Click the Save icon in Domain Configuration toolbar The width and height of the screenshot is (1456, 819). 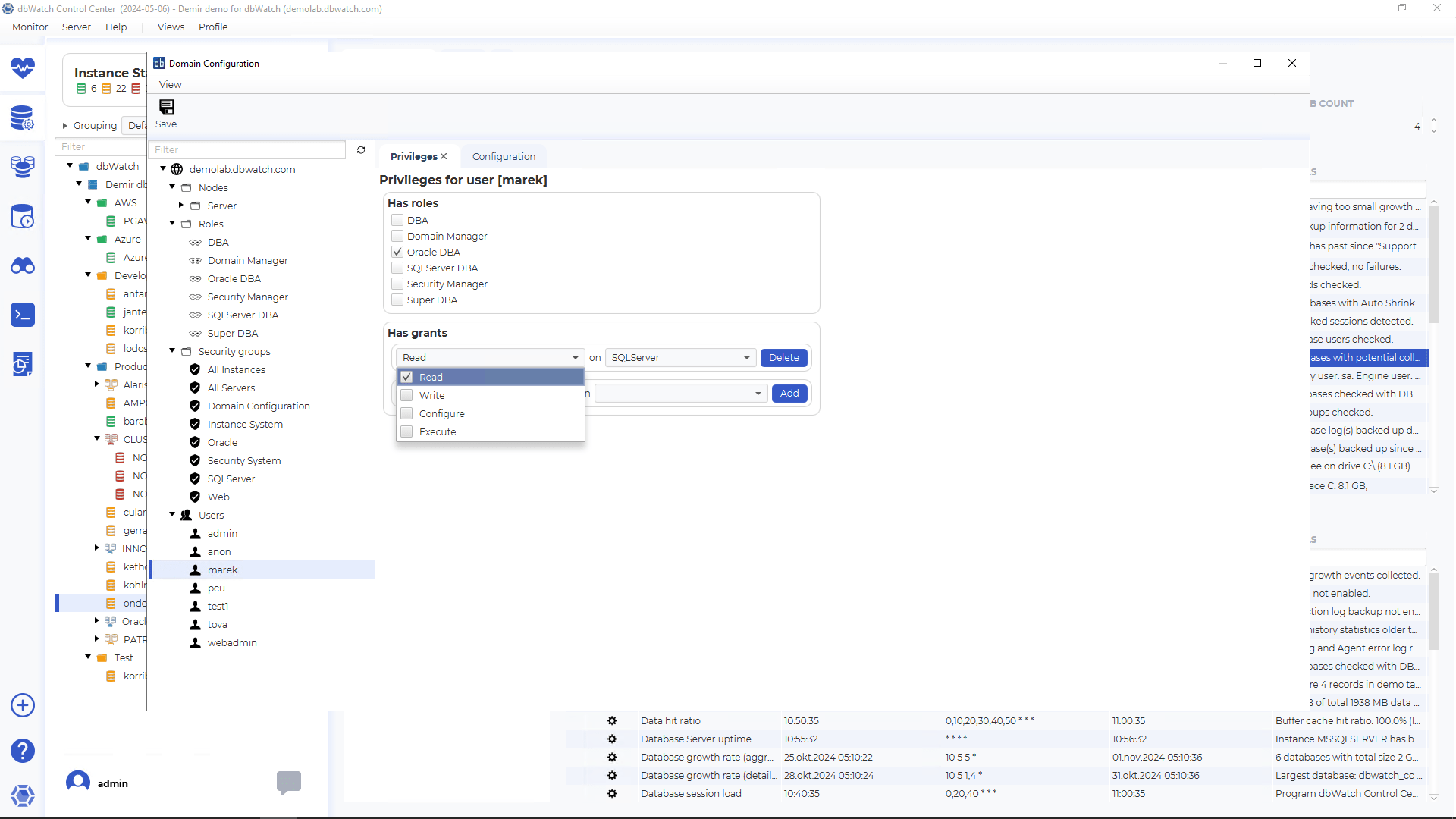tap(166, 107)
